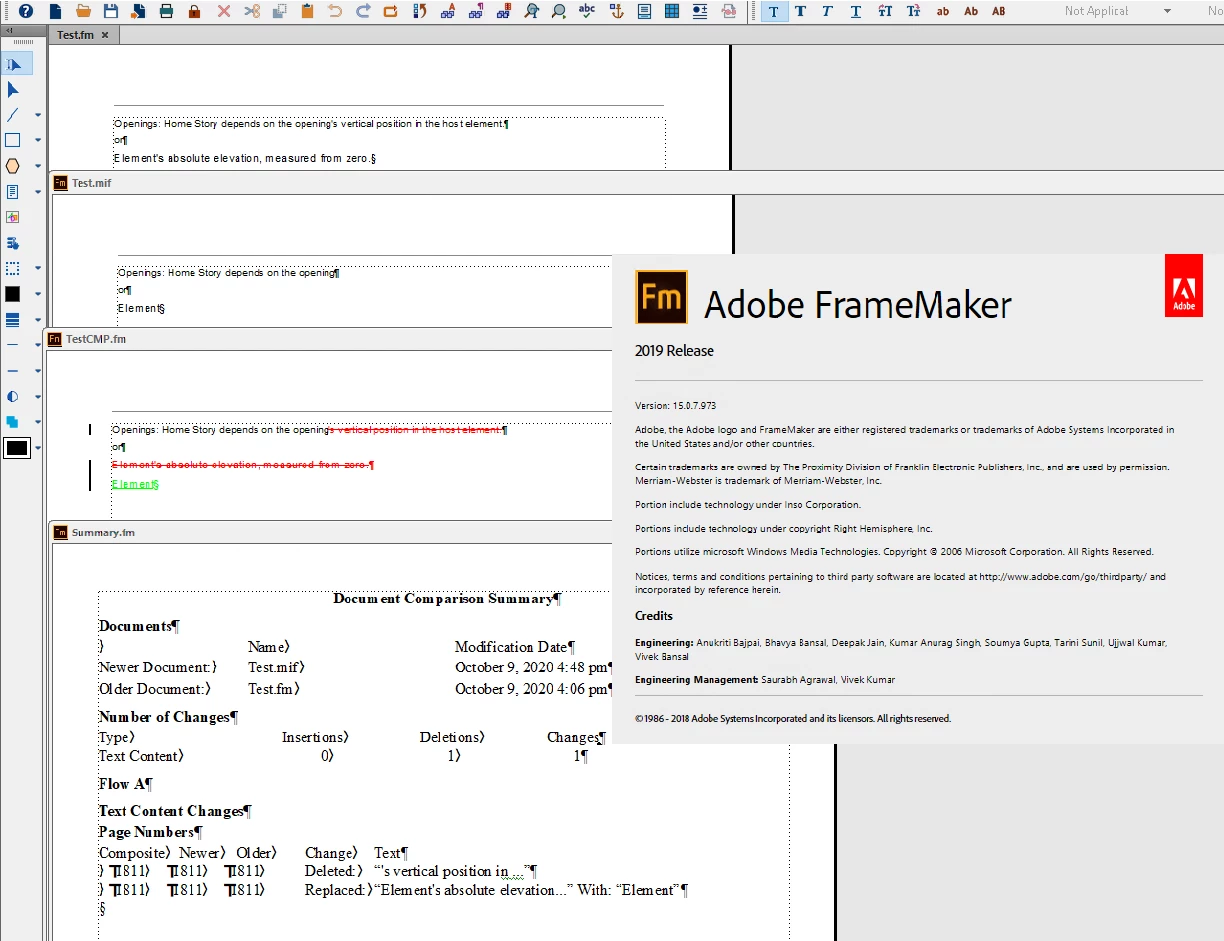Click the Underline T formatting icon
1224x941 pixels.
[856, 11]
